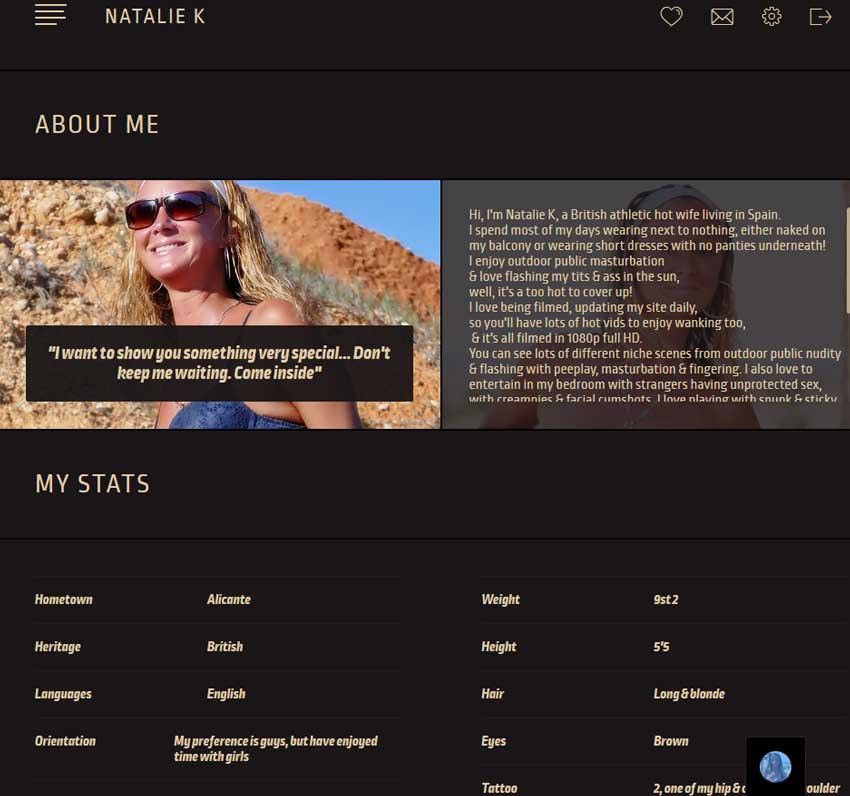Open the gear settings icon
This screenshot has height=796, width=850.
coord(771,17)
